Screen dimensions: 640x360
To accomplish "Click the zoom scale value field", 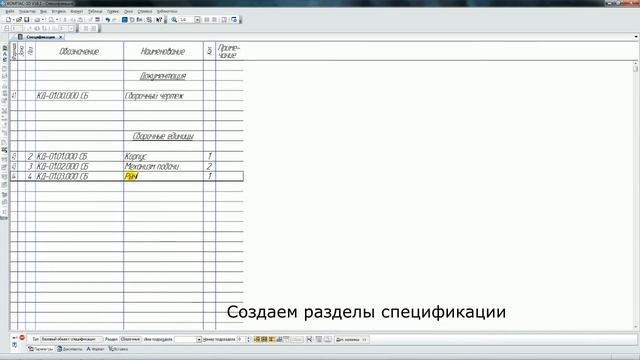I will pos(187,20).
